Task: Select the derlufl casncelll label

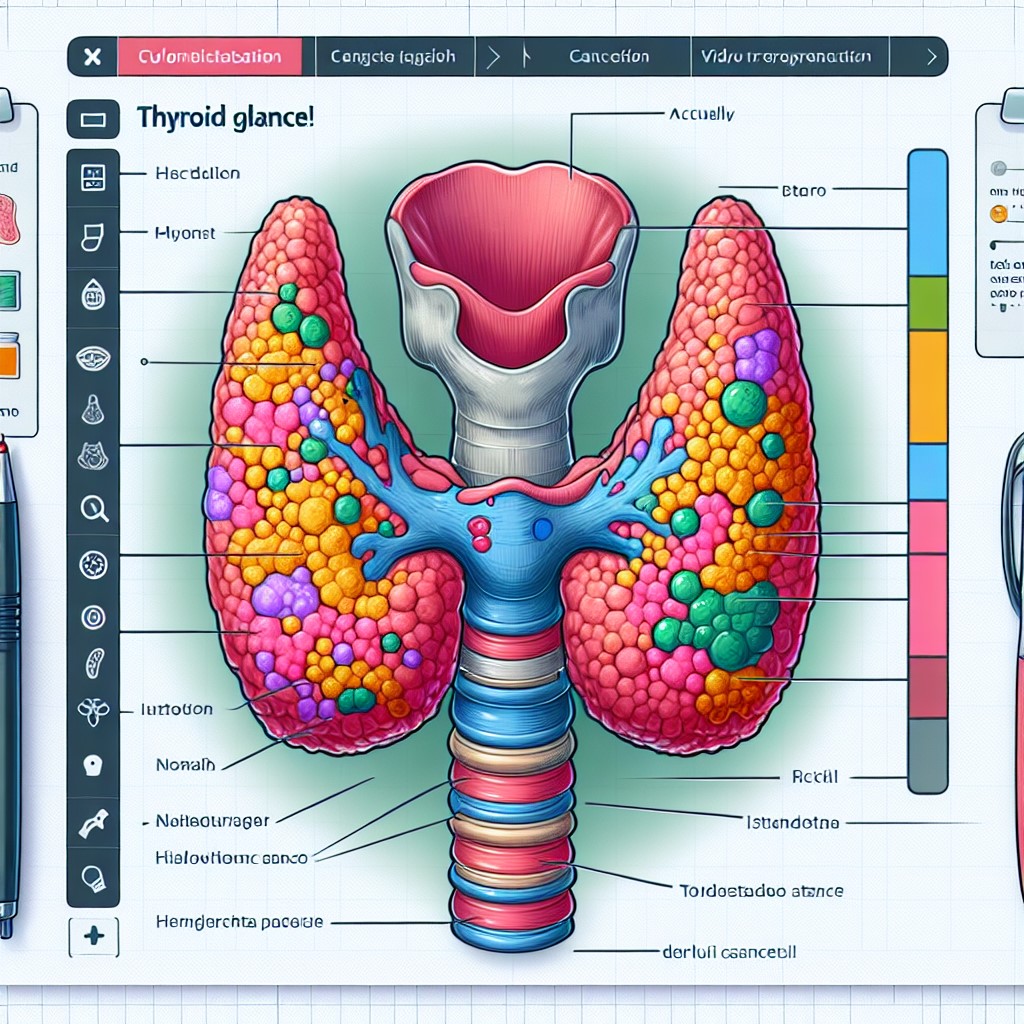Action: click(x=729, y=952)
